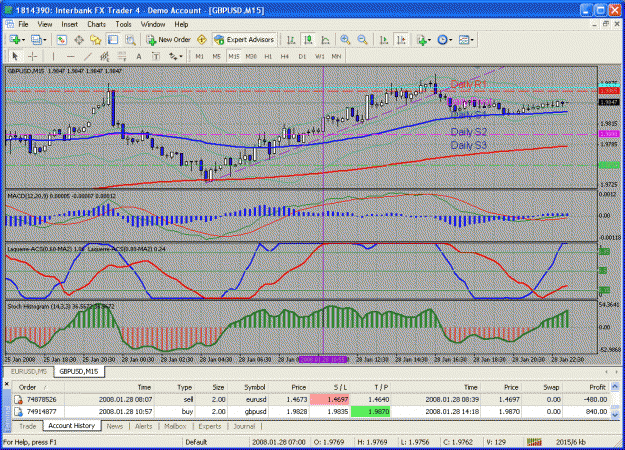Switch to the EURUSD,M5 chart tab

(29, 371)
